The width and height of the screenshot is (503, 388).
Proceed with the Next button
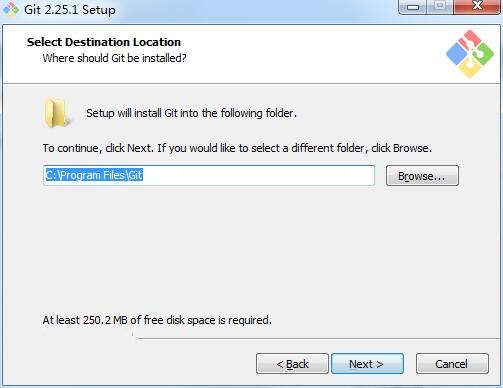[x=367, y=364]
